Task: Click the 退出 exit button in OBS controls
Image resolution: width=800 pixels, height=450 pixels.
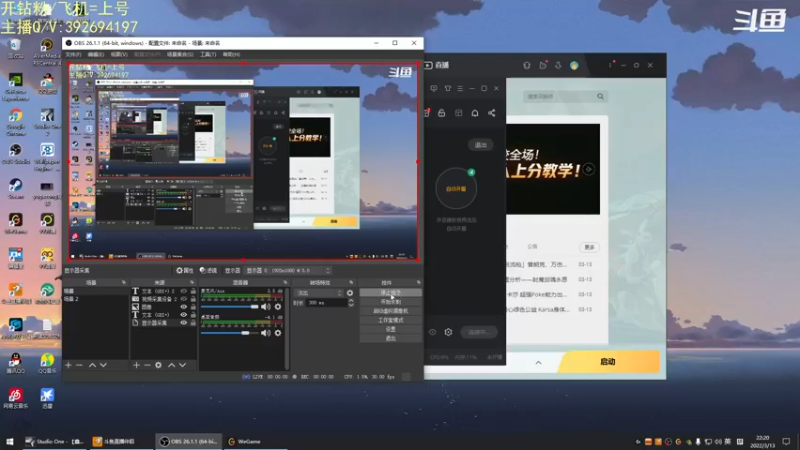Action: [x=390, y=338]
